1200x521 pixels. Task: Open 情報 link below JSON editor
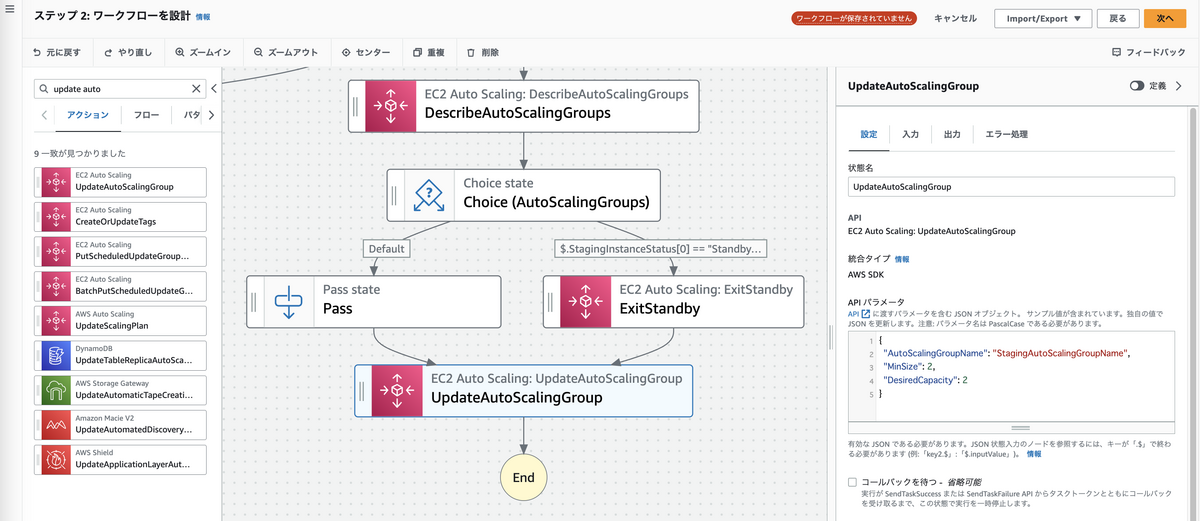click(1034, 454)
